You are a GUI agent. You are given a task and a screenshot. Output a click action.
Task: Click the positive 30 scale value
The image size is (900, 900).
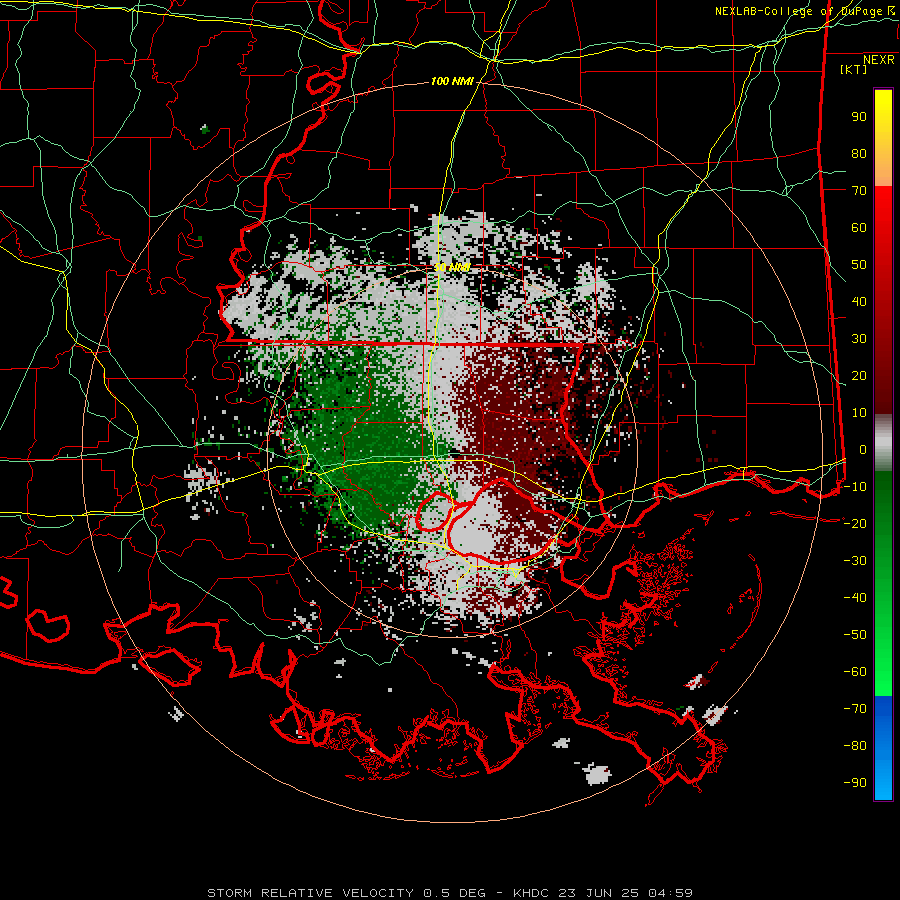coord(859,339)
